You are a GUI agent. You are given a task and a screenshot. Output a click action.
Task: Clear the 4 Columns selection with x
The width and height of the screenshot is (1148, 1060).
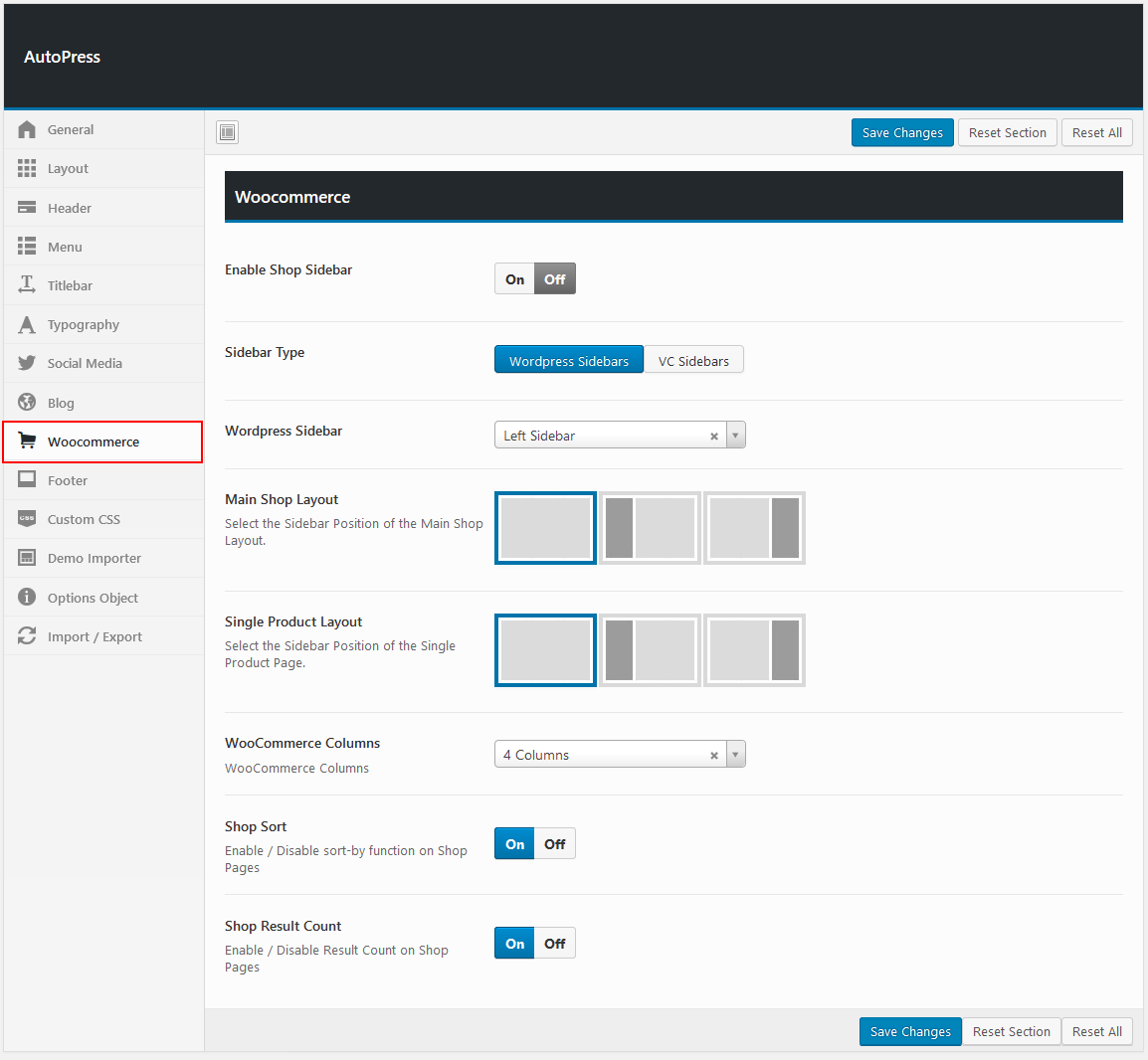point(714,756)
